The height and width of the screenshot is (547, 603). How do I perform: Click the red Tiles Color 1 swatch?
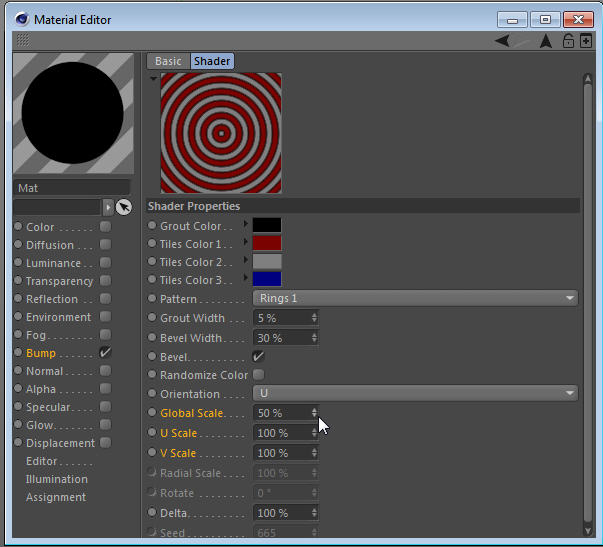(x=267, y=243)
